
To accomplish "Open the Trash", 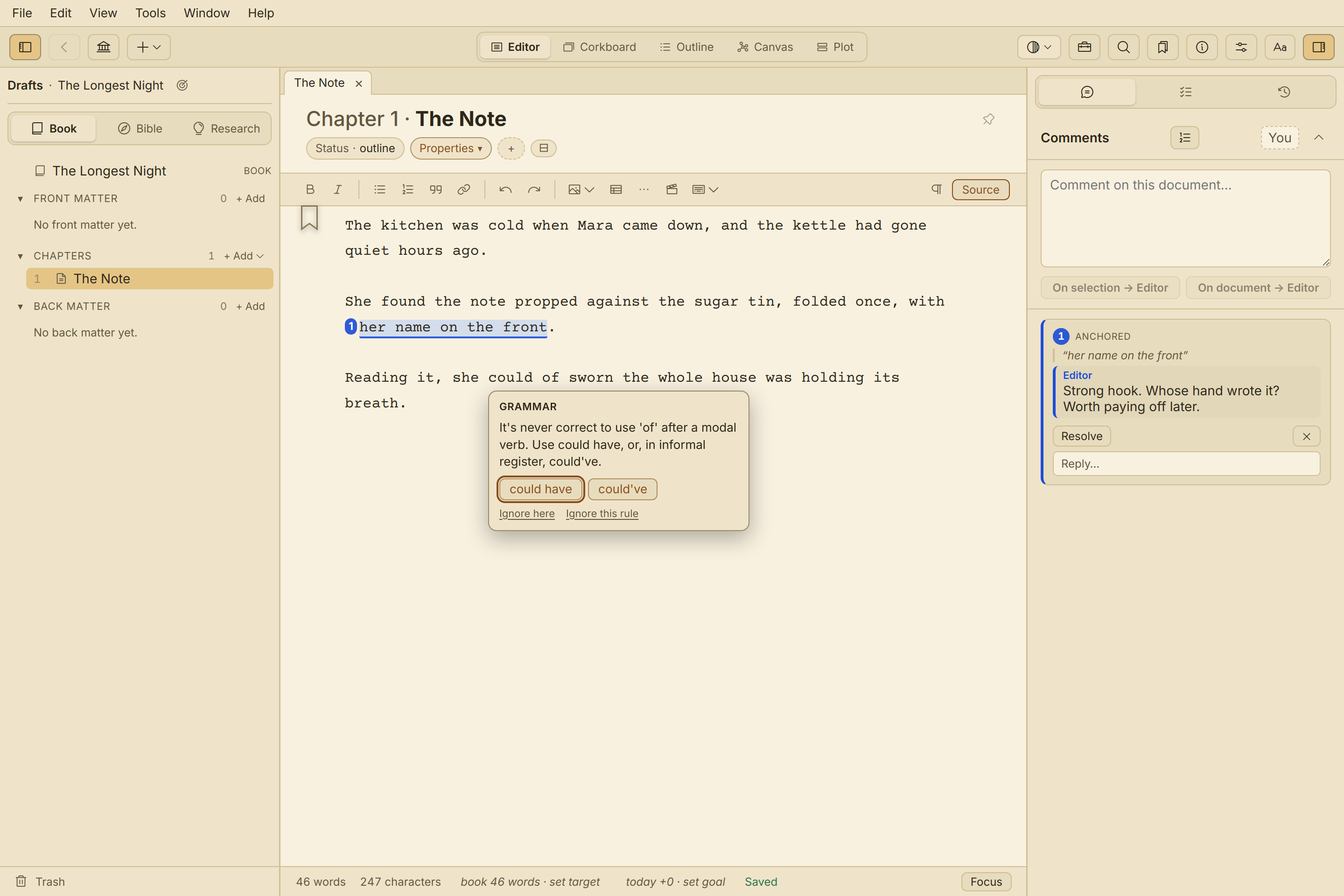I will (40, 881).
